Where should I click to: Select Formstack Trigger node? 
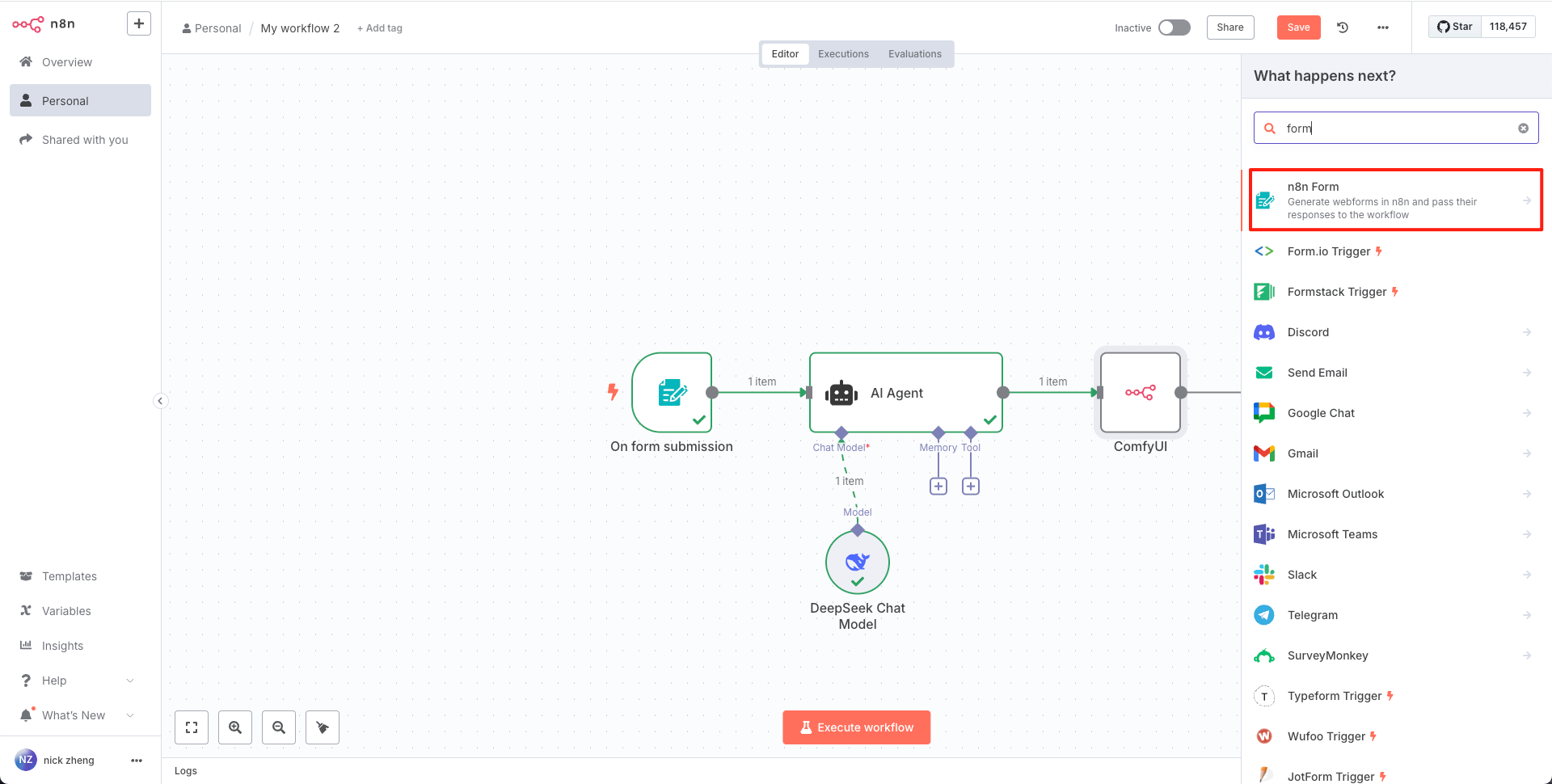click(1396, 292)
